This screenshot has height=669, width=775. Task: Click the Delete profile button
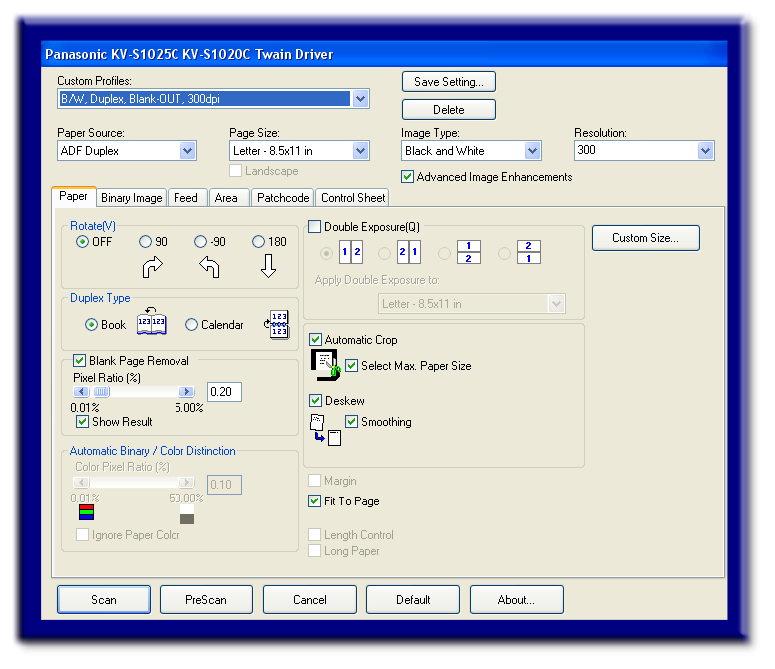coord(449,110)
